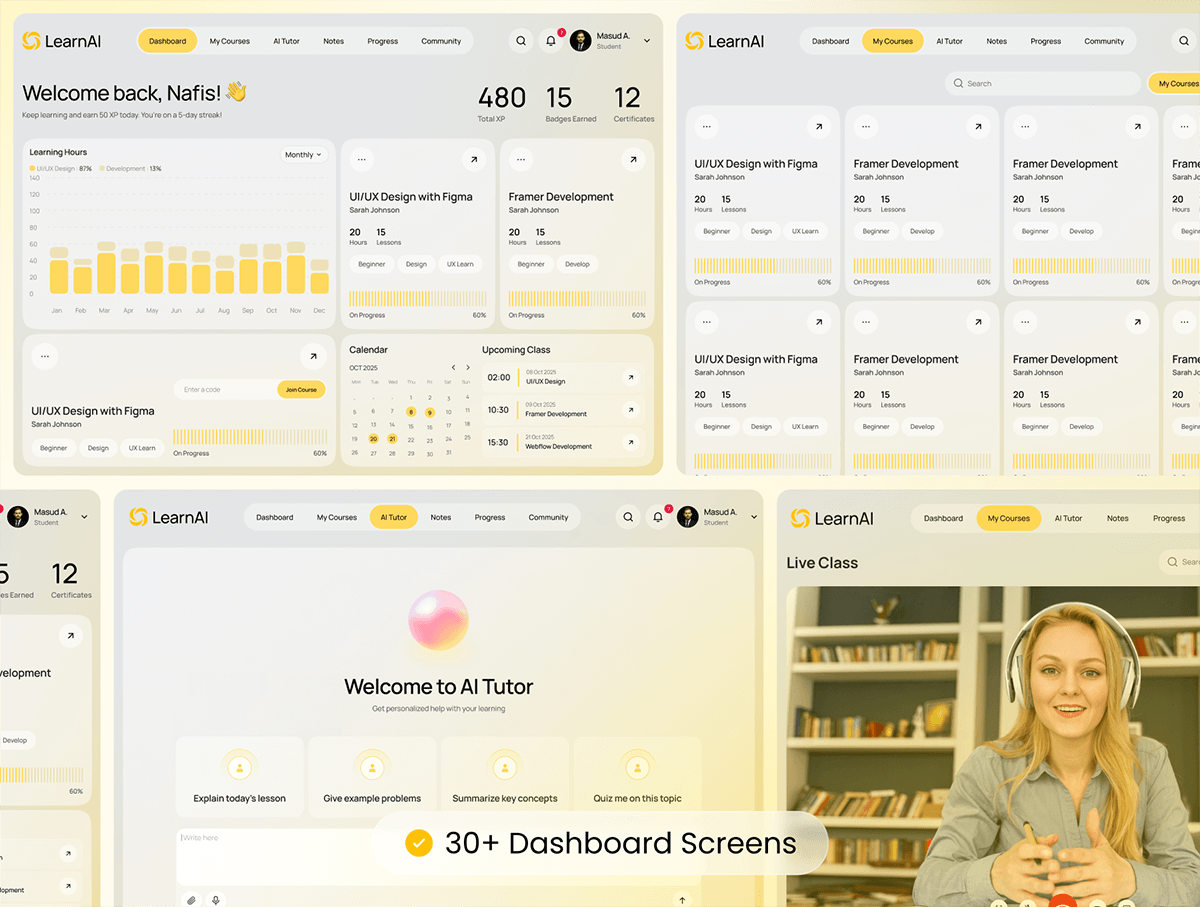Image resolution: width=1200 pixels, height=907 pixels.
Task: Open notification bell next to Masud A. on Welcome back screen
Action: 550,41
